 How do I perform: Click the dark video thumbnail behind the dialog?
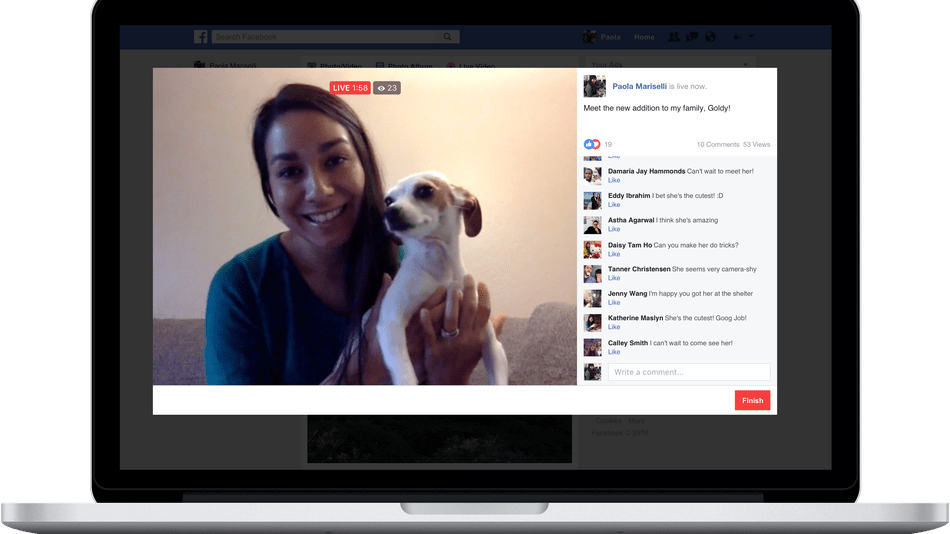point(439,439)
